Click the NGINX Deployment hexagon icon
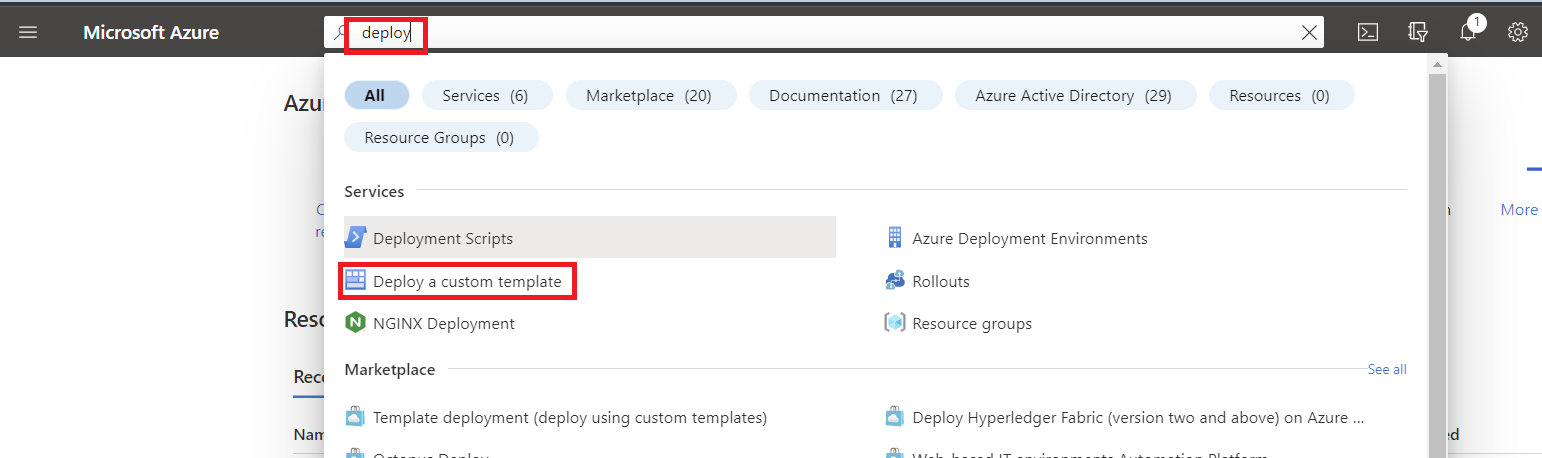The height and width of the screenshot is (458, 1542). tap(356, 323)
